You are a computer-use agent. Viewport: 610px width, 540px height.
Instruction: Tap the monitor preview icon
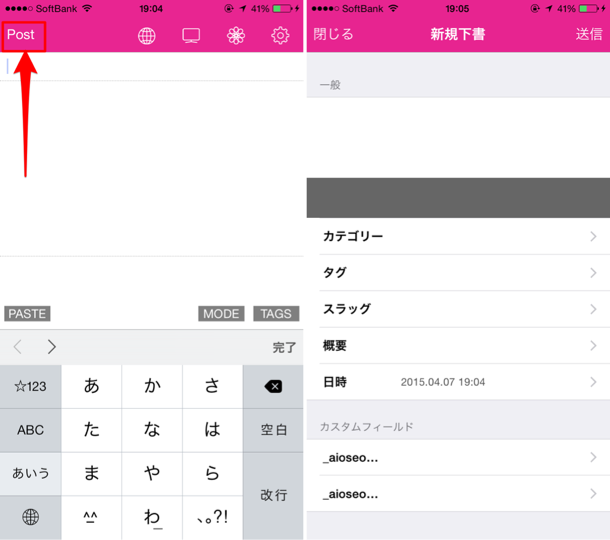pyautogui.click(x=191, y=36)
